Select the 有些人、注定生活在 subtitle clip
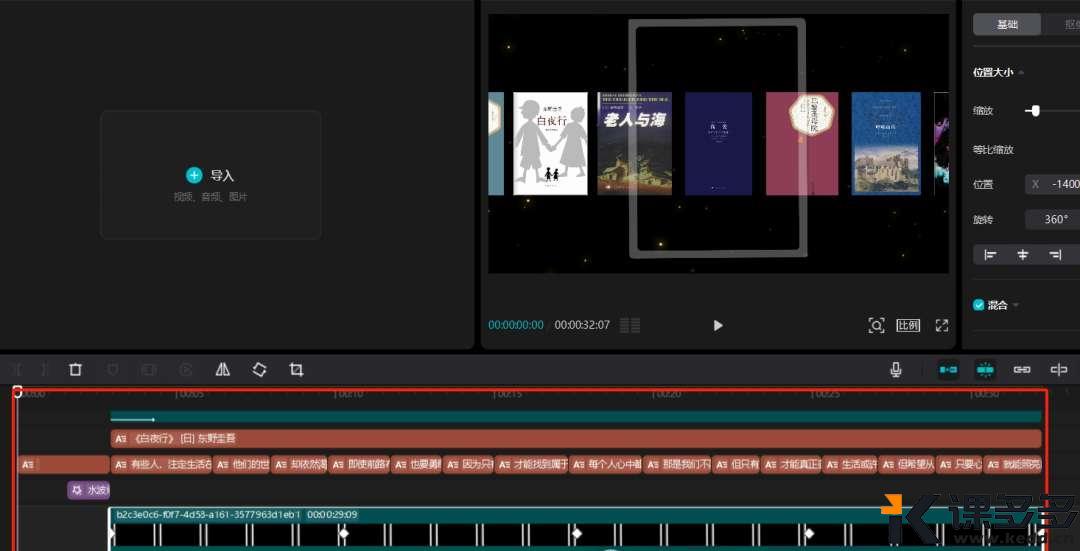 [x=161, y=464]
